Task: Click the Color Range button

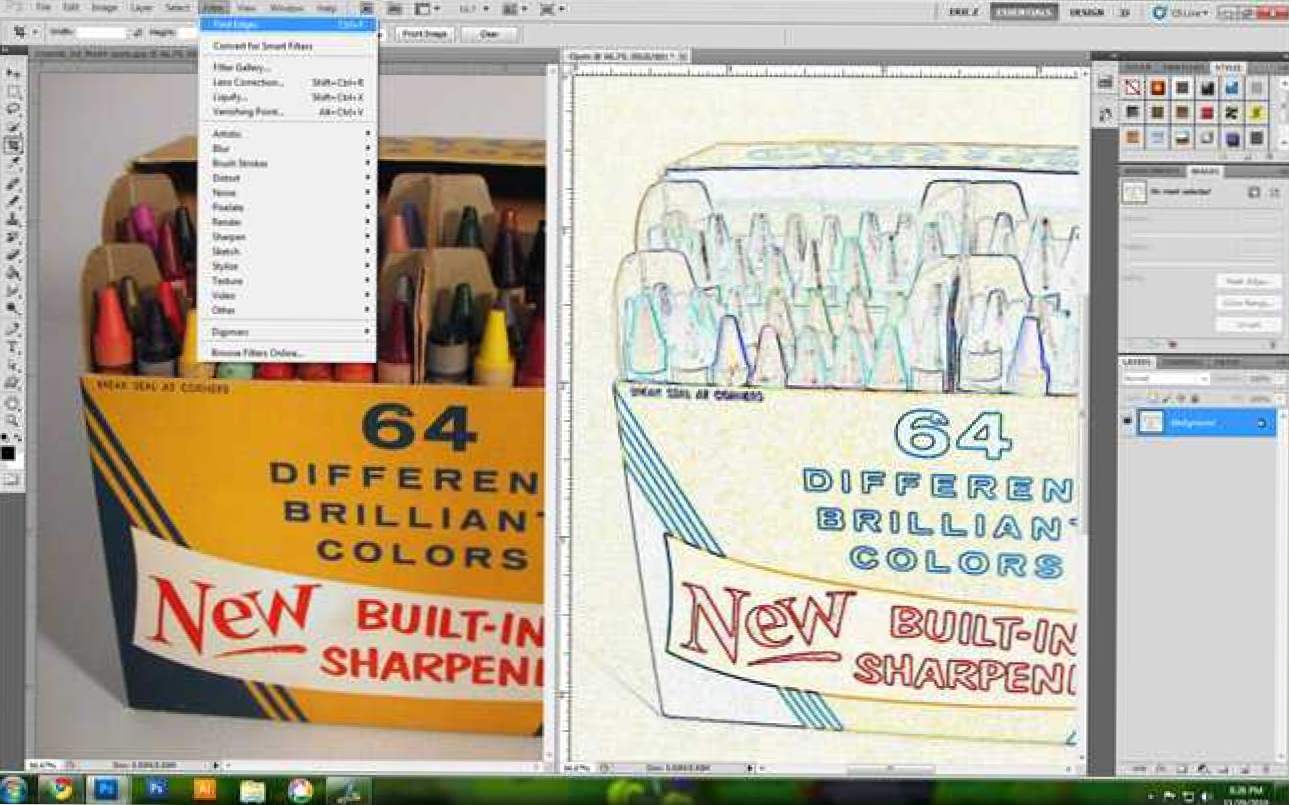Action: click(1248, 302)
